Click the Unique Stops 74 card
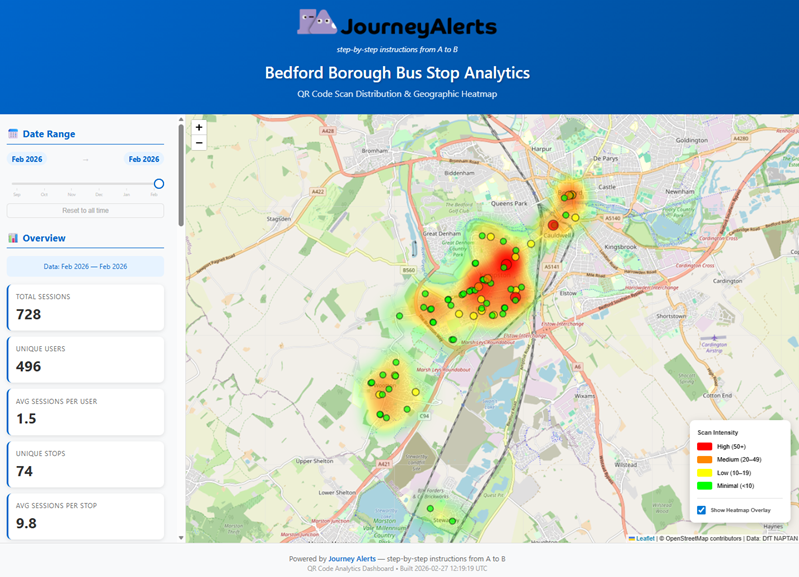The height and width of the screenshot is (577, 799). 86,464
